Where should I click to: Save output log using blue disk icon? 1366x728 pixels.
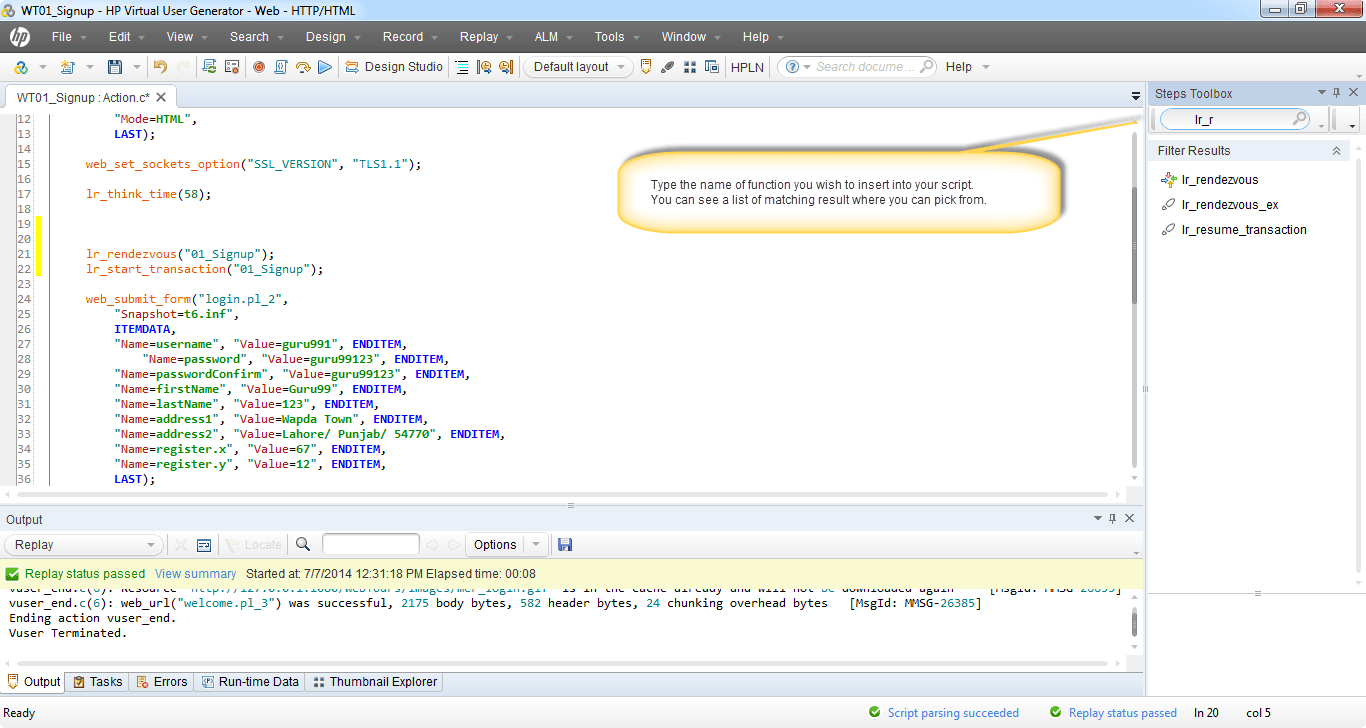point(565,545)
